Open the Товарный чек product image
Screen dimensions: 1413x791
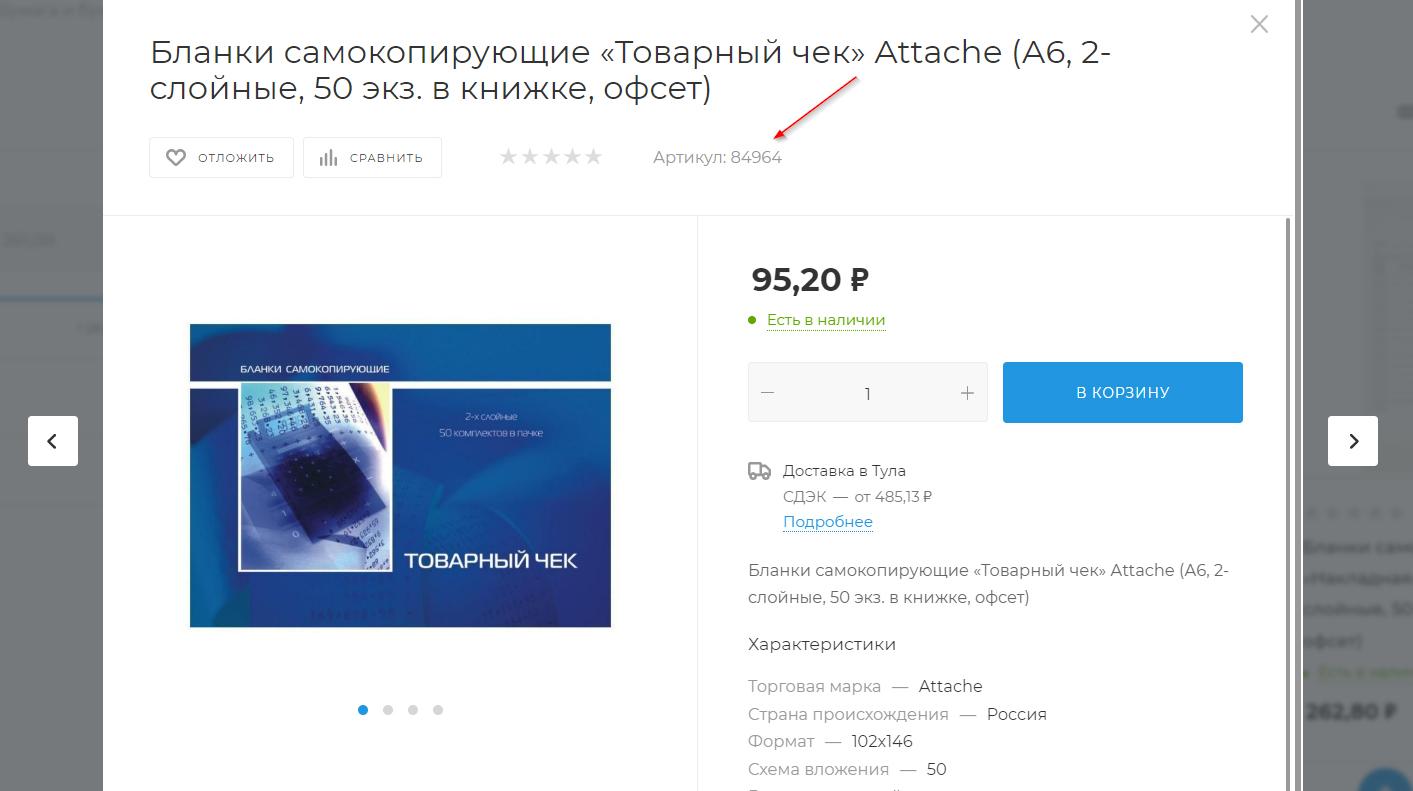point(400,476)
